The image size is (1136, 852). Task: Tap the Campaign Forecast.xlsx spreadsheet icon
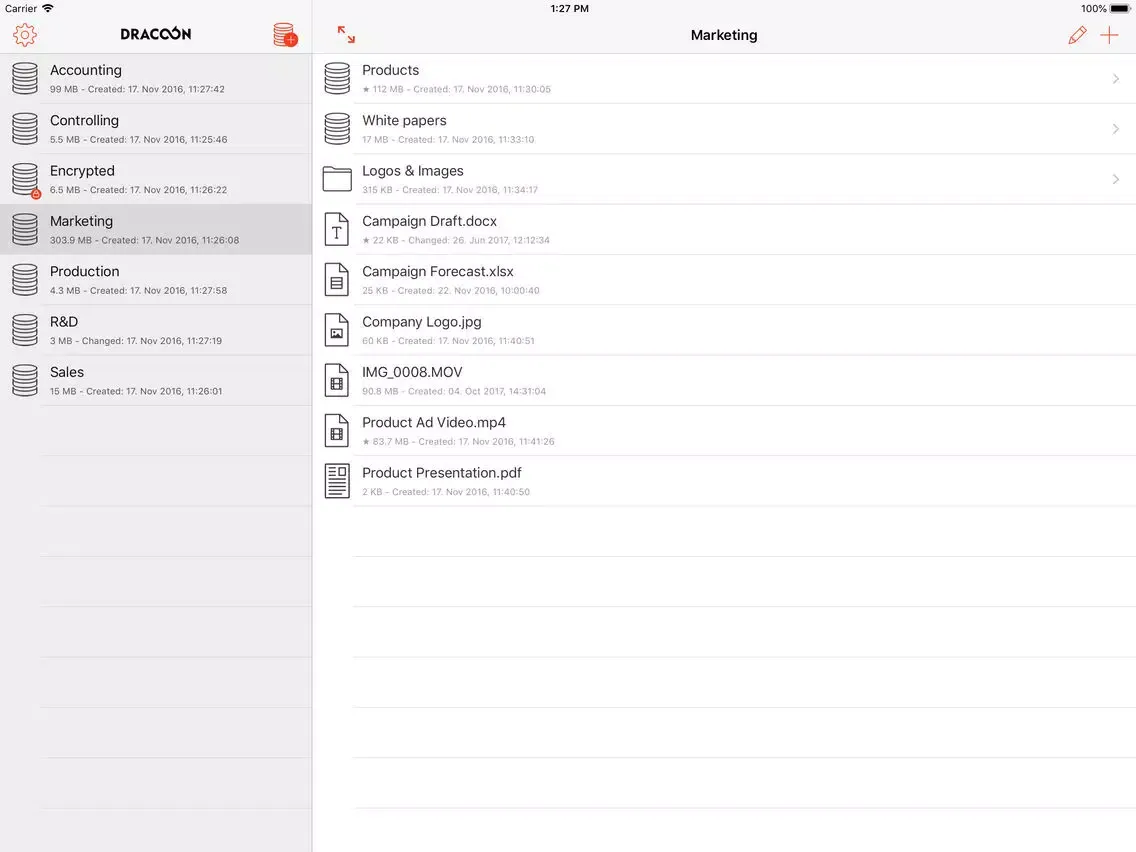[x=337, y=279]
